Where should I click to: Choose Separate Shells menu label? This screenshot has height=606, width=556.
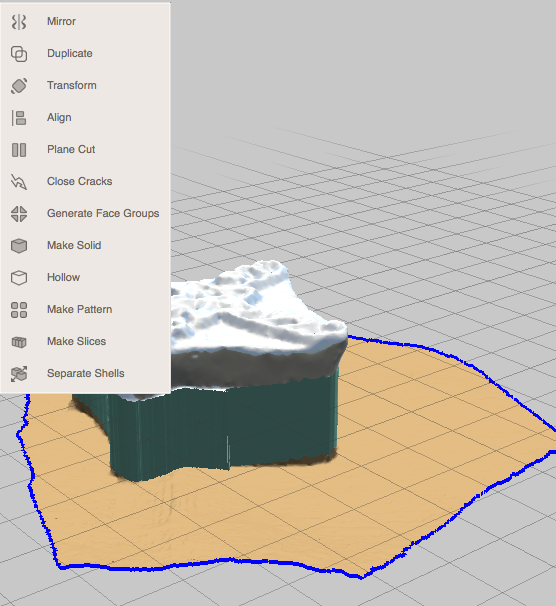86,373
